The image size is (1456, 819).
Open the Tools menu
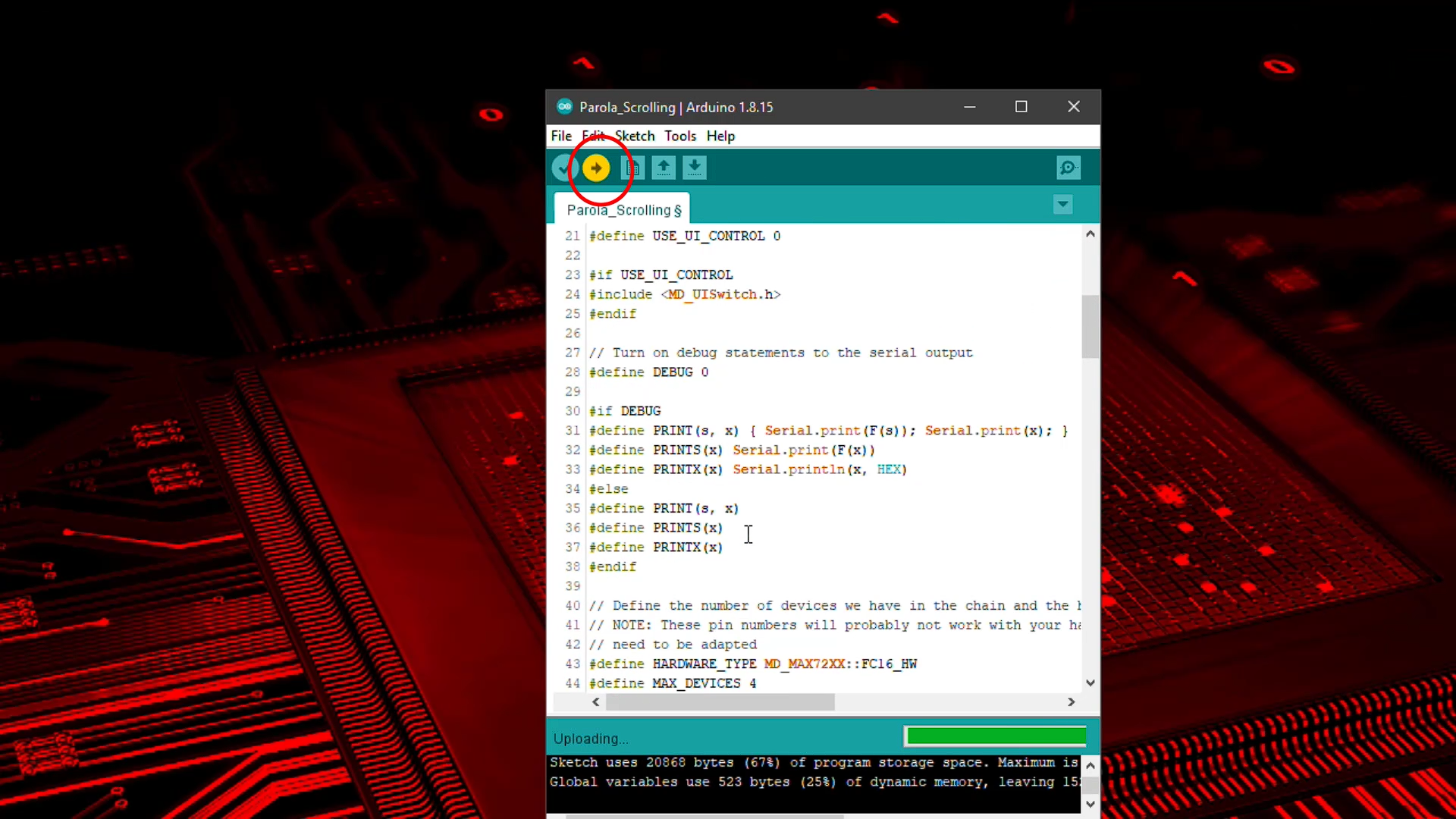pos(680,136)
